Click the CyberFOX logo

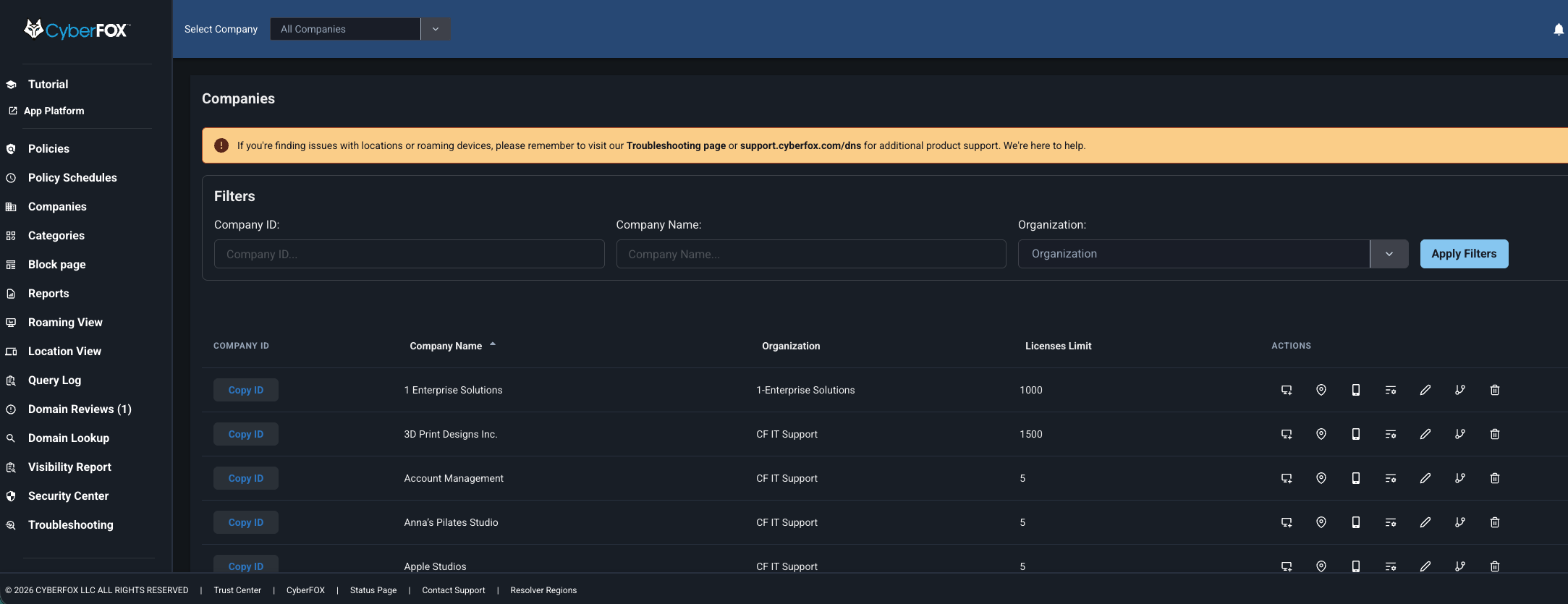coord(77,30)
